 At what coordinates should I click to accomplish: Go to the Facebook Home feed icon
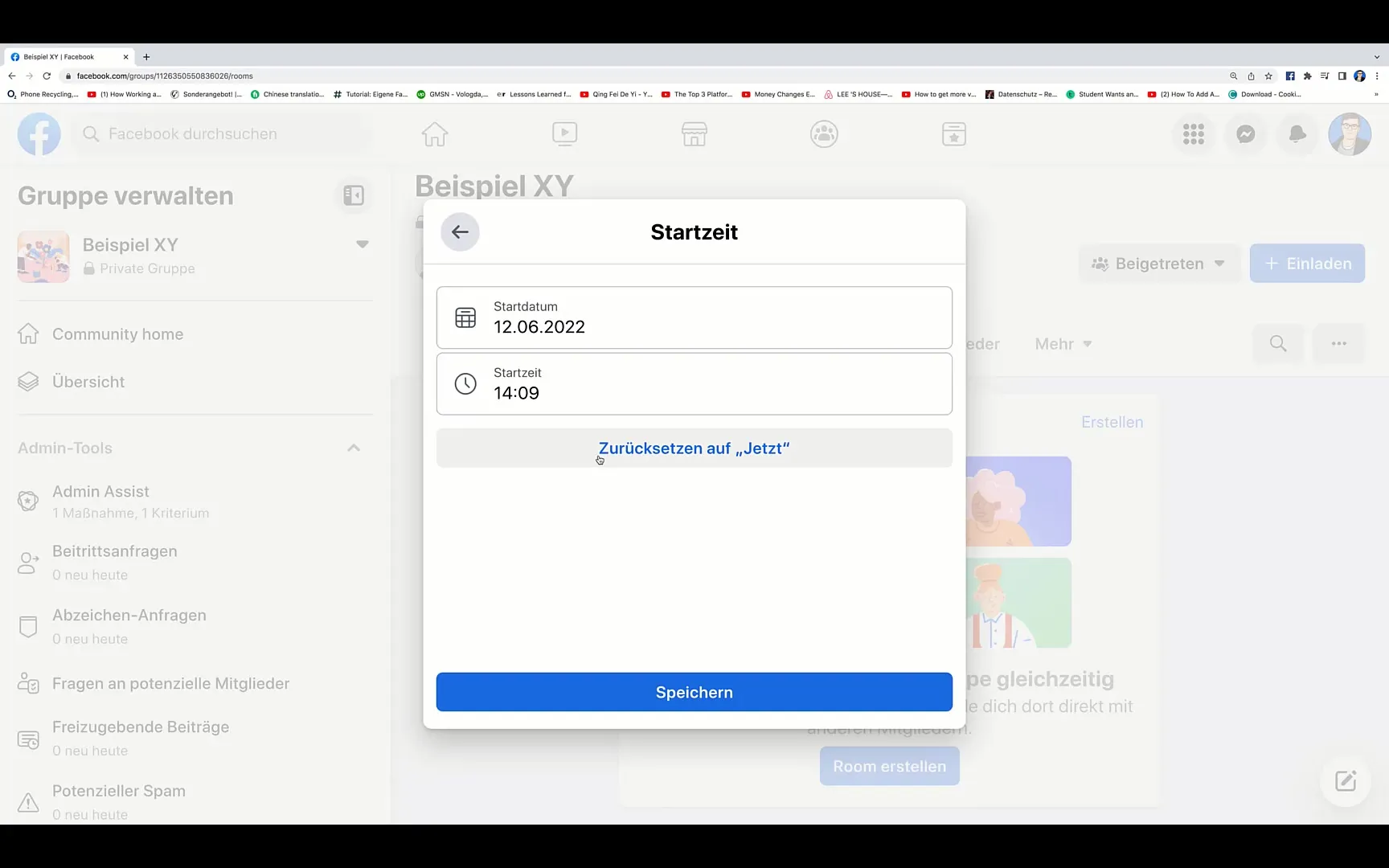point(435,134)
